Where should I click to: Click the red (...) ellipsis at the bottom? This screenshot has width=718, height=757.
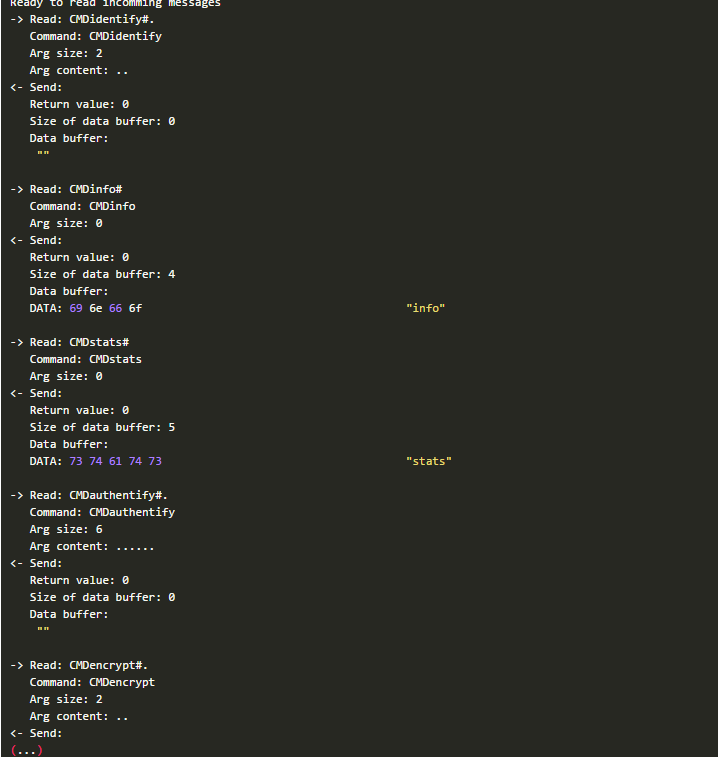[26, 749]
